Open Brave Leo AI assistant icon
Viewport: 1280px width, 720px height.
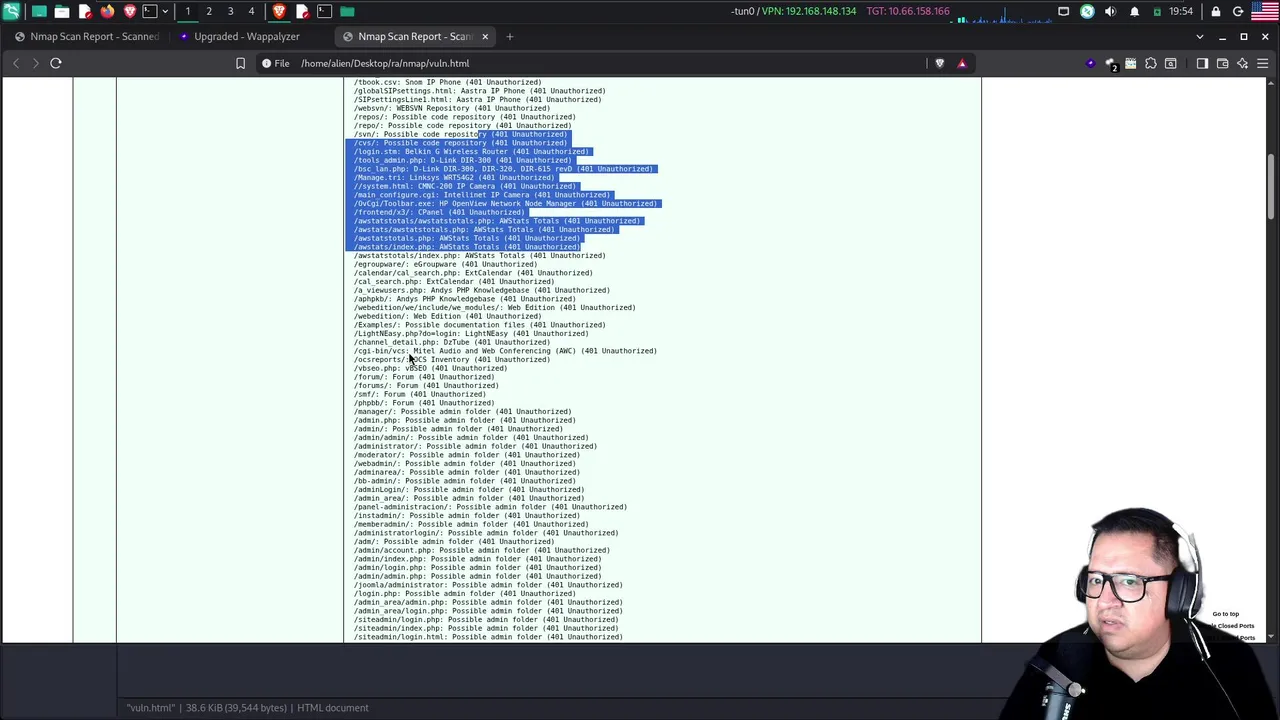point(1242,63)
